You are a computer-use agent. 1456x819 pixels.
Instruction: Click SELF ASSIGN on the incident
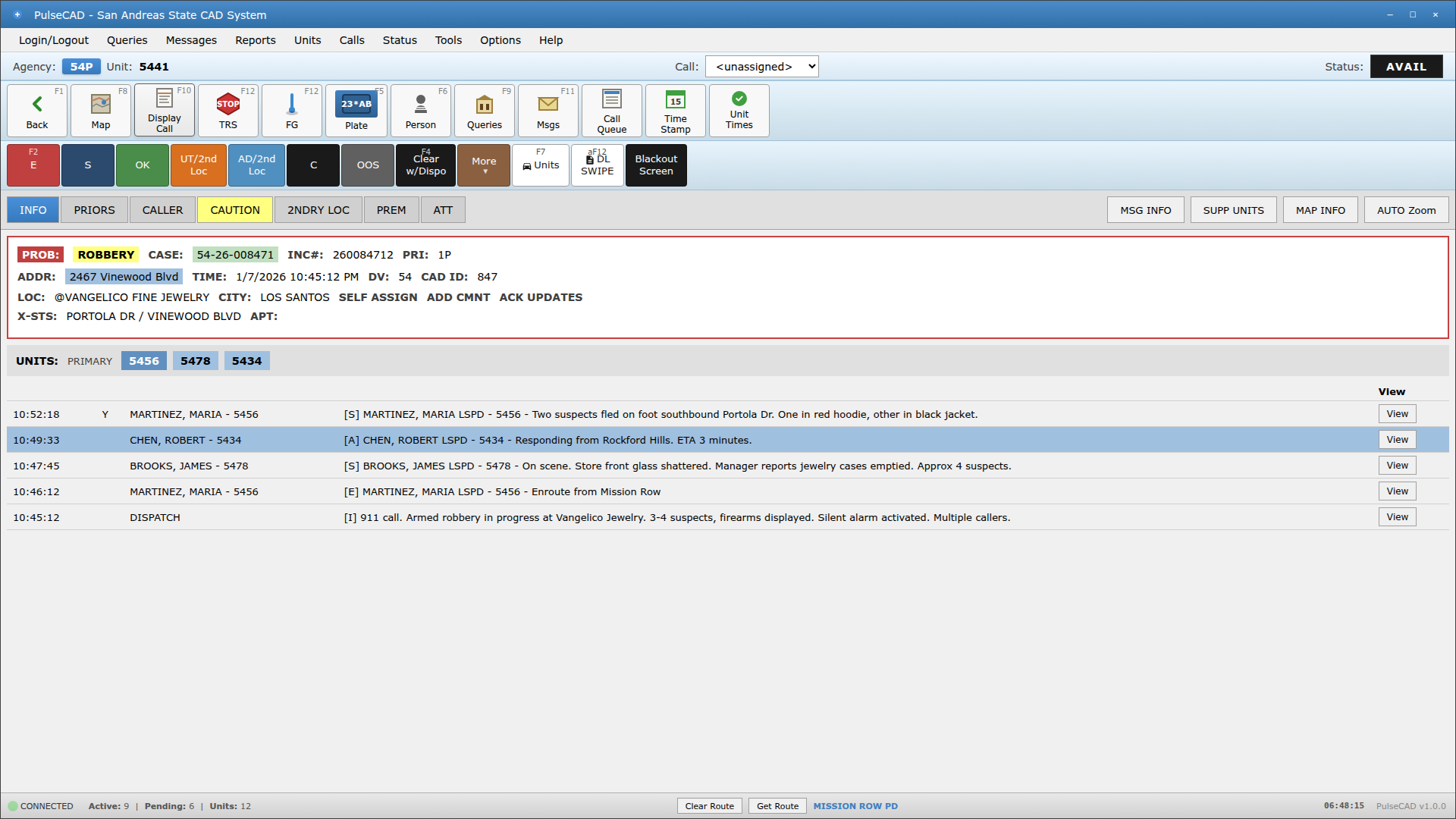point(378,297)
